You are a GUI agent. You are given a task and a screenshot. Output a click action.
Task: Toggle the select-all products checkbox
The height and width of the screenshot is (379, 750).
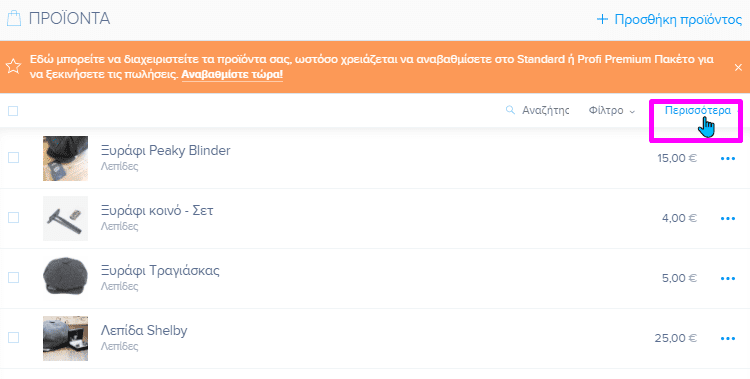[x=13, y=111]
